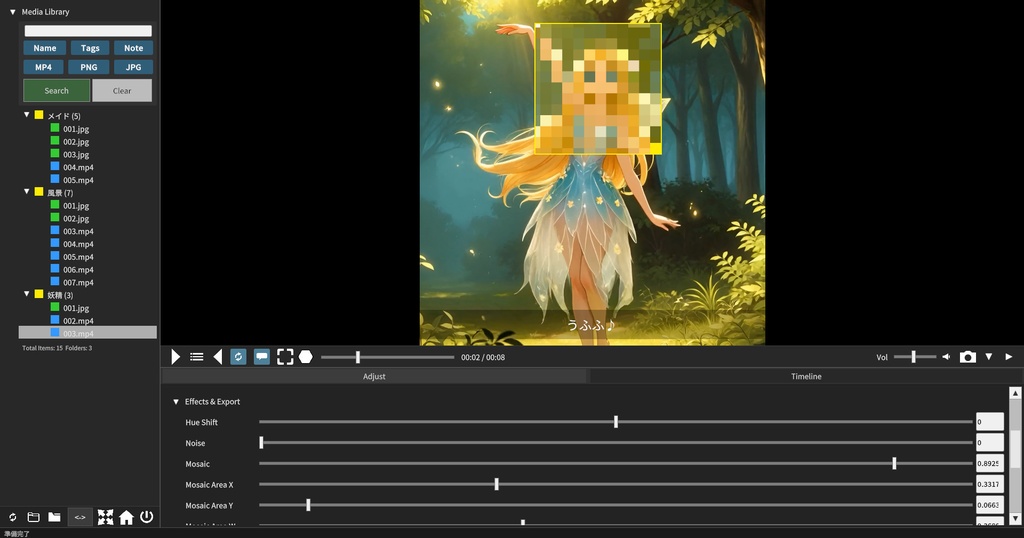Collapse the 風景 (7) folder
Screen dimensions: 1024x538
[x=27, y=192]
